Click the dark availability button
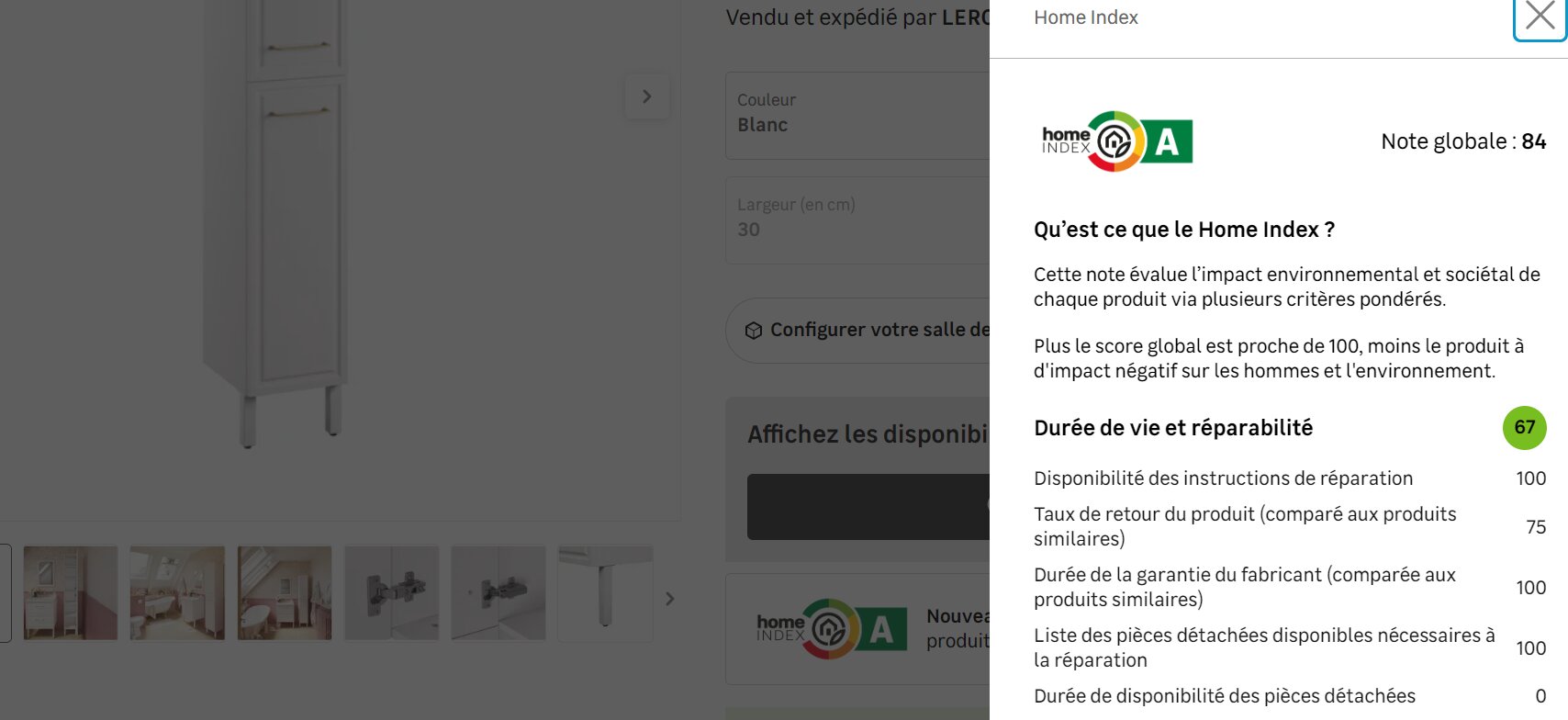 point(868,507)
